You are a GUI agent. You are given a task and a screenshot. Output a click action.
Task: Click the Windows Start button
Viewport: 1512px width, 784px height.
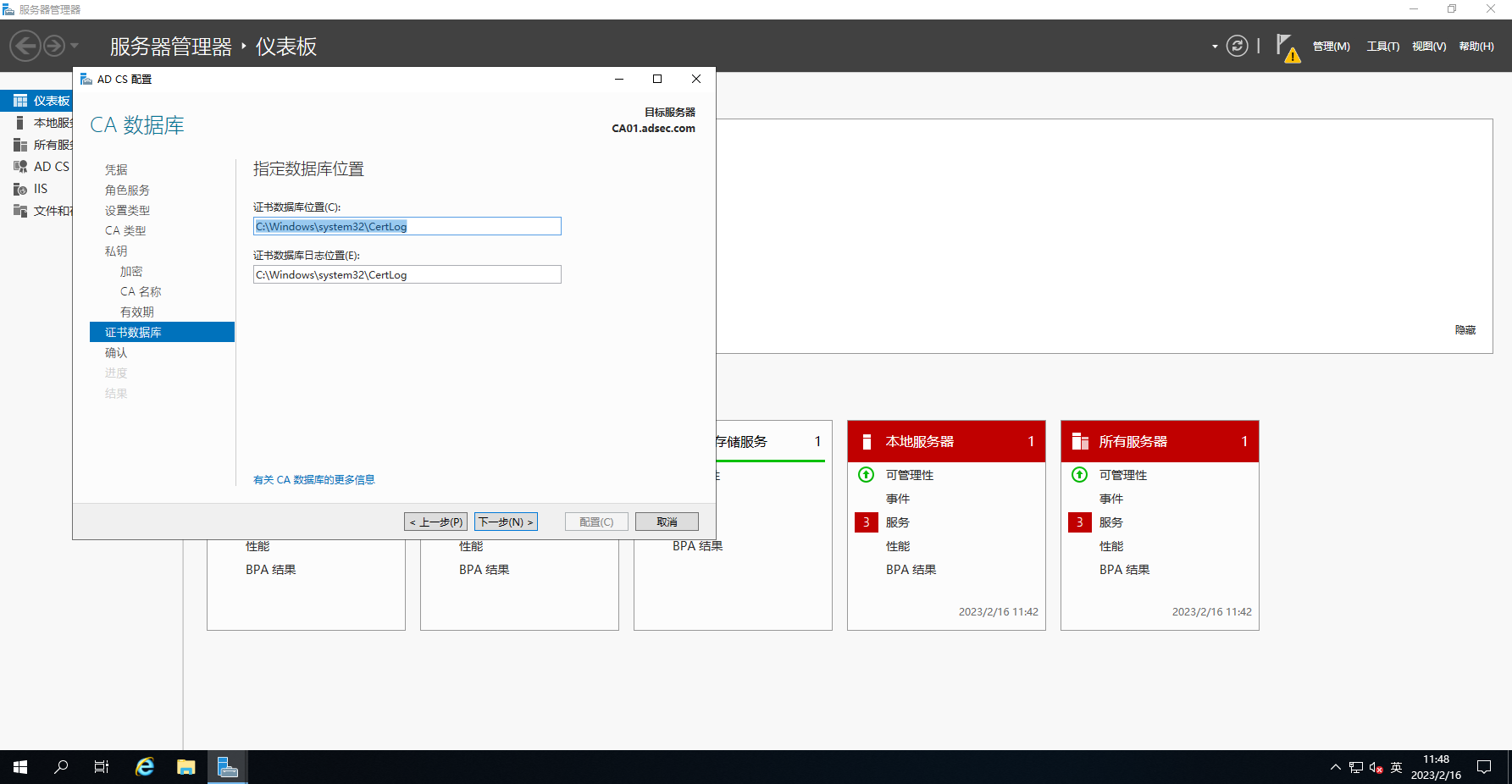point(20,767)
